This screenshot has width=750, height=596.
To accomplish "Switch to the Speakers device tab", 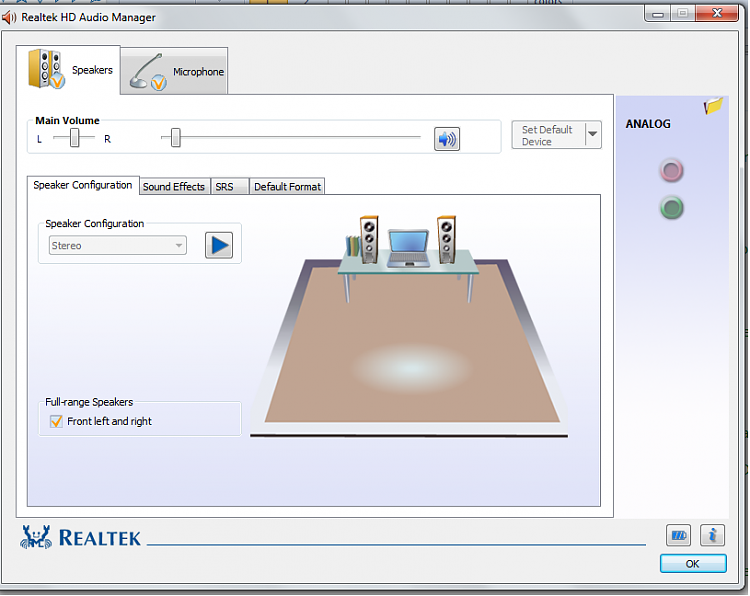I will pyautogui.click(x=68, y=70).
